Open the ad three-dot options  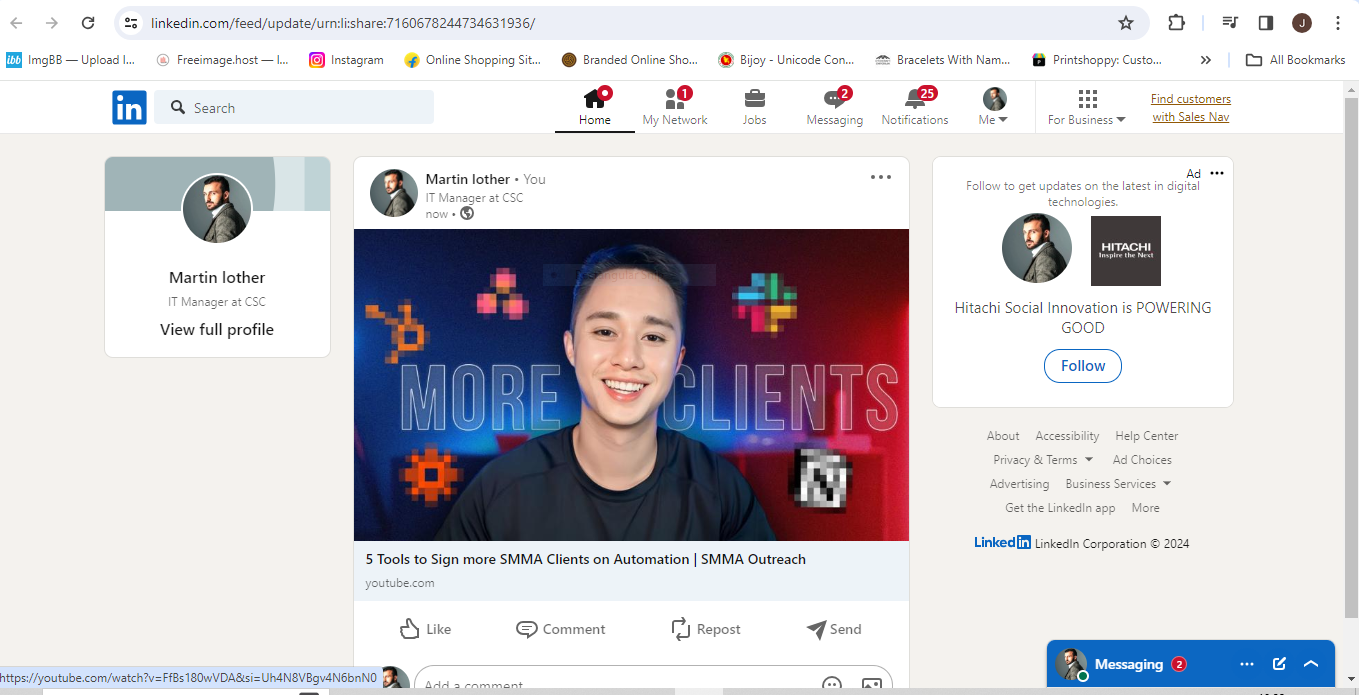(1217, 173)
